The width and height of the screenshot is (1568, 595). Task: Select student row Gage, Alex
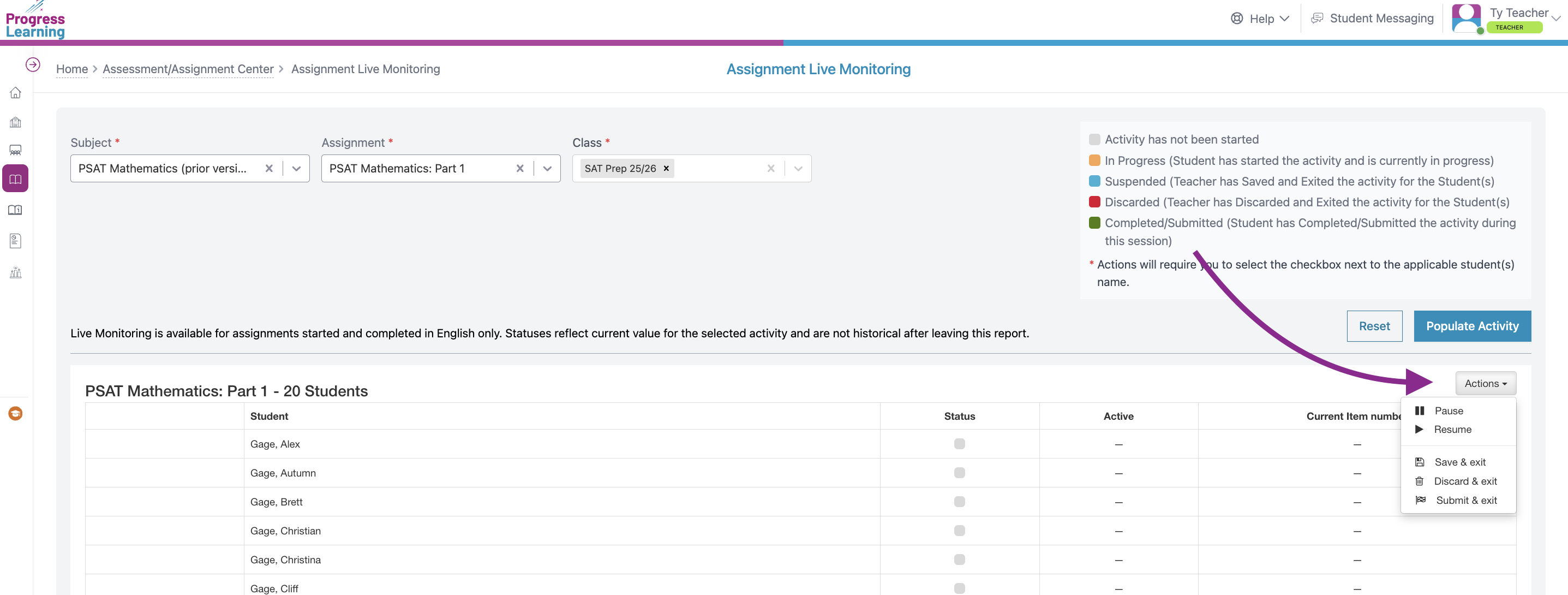800,444
